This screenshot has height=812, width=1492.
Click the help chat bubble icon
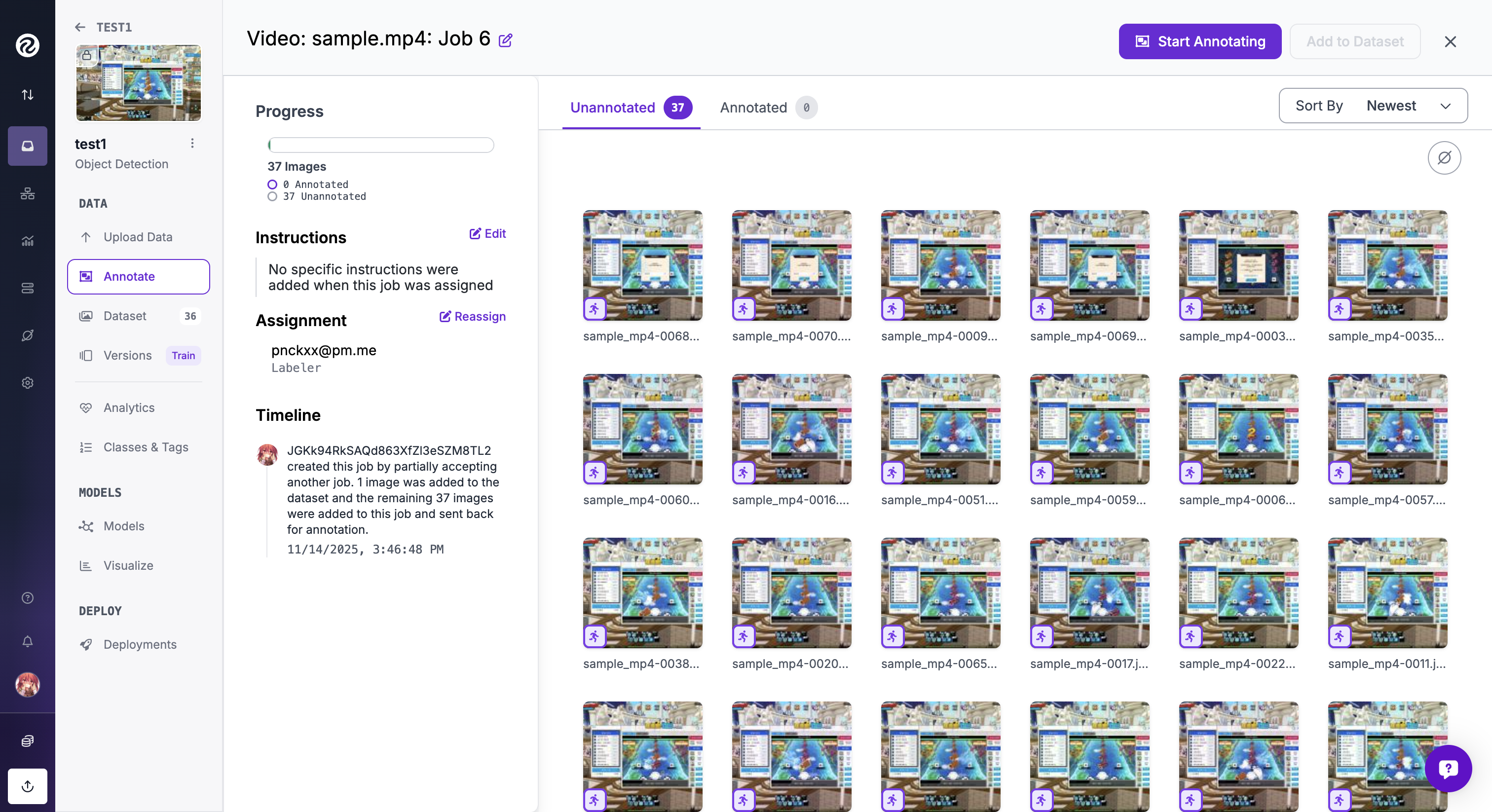pyautogui.click(x=1448, y=768)
